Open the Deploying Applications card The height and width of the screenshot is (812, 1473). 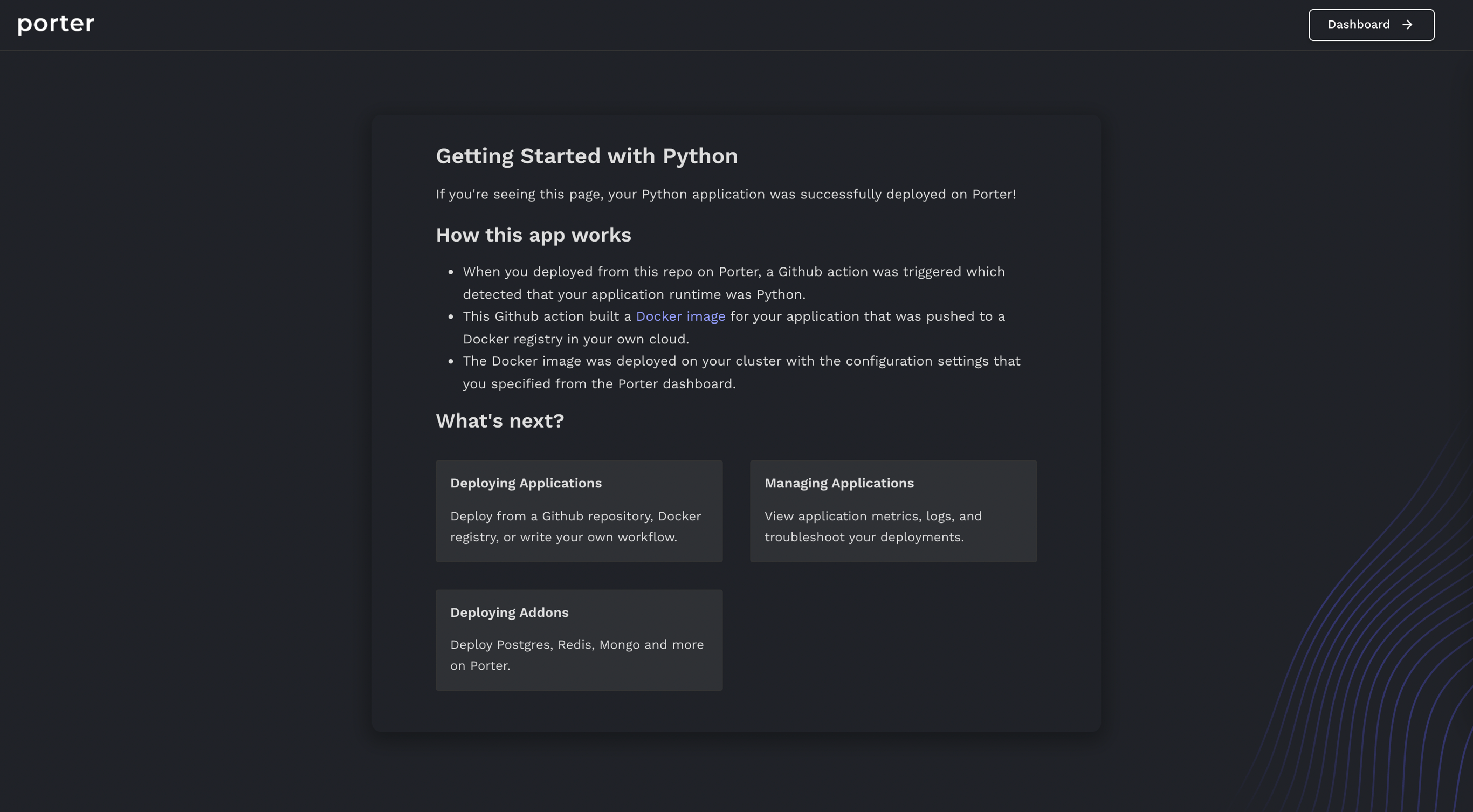tap(579, 511)
